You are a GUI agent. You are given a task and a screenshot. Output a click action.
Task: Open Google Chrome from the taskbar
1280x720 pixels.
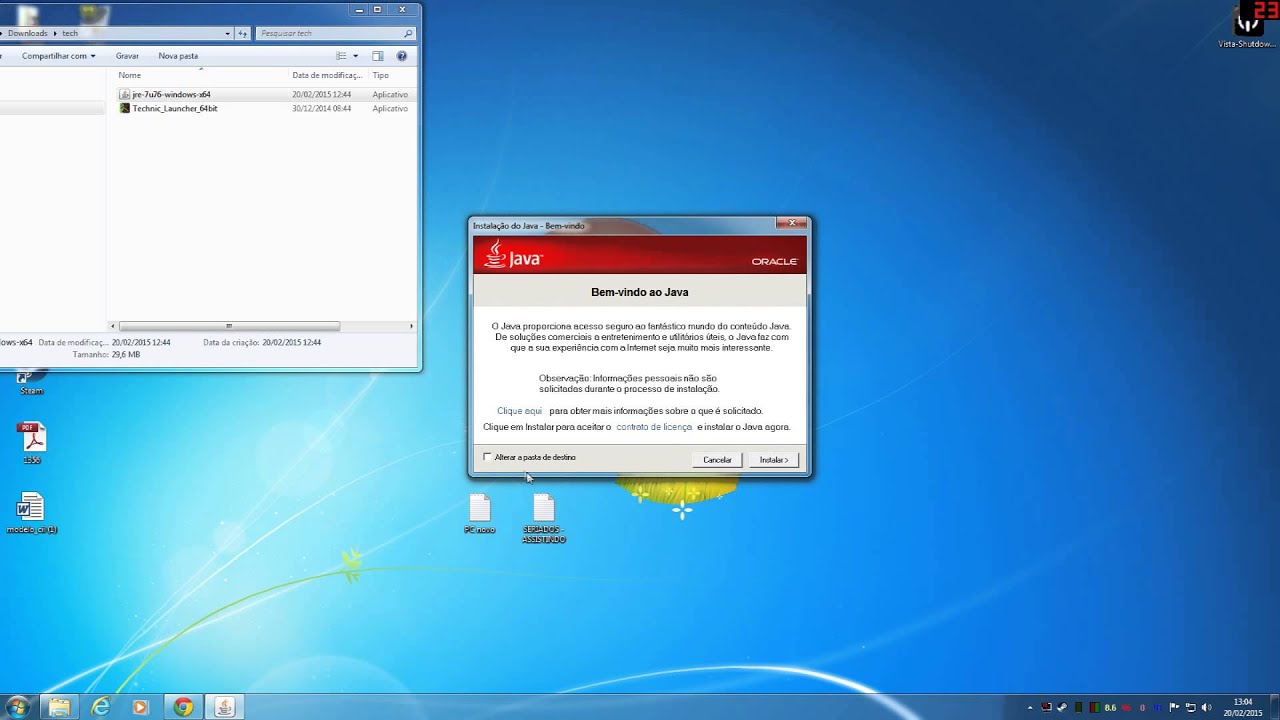click(182, 707)
